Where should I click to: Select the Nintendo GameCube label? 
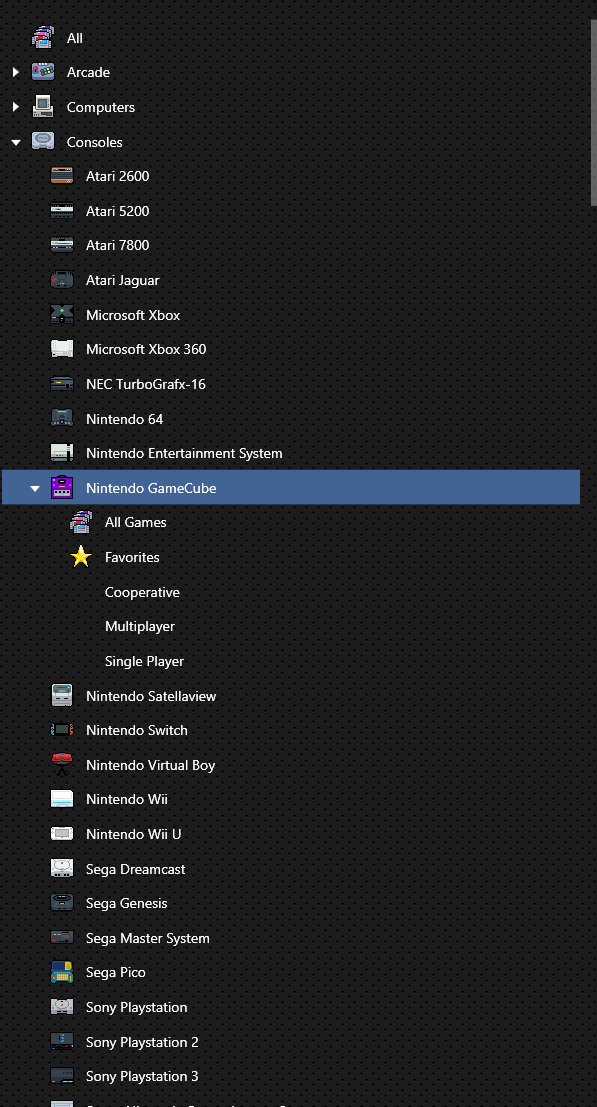[151, 488]
